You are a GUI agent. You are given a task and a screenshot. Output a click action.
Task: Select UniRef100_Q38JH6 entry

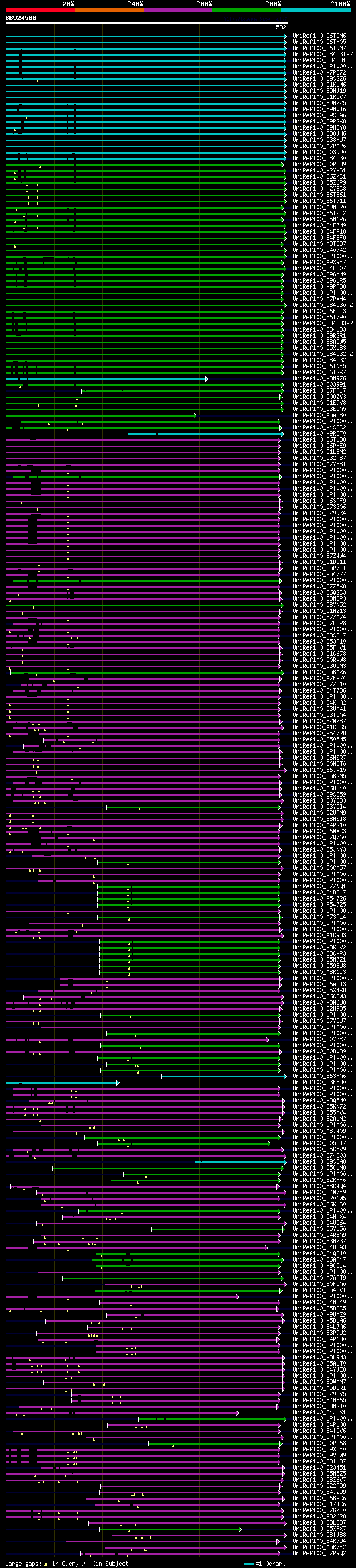coord(319,134)
